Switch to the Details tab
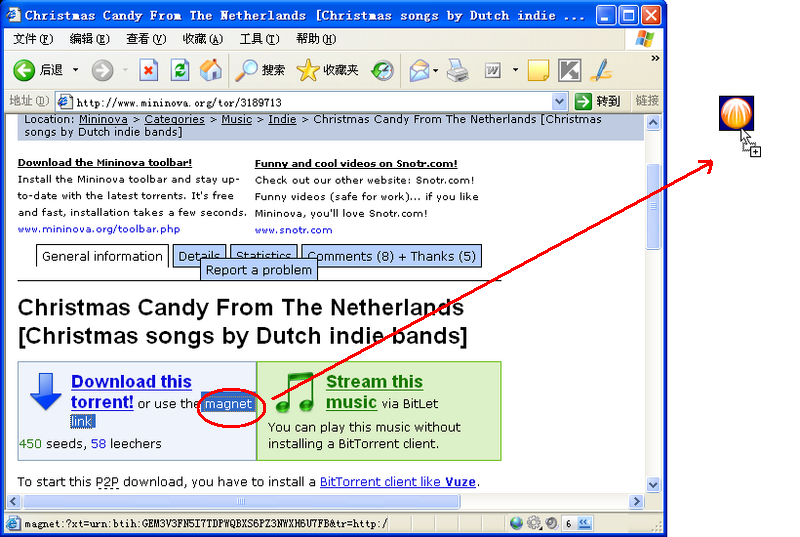Image resolution: width=800 pixels, height=537 pixels. tap(199, 252)
